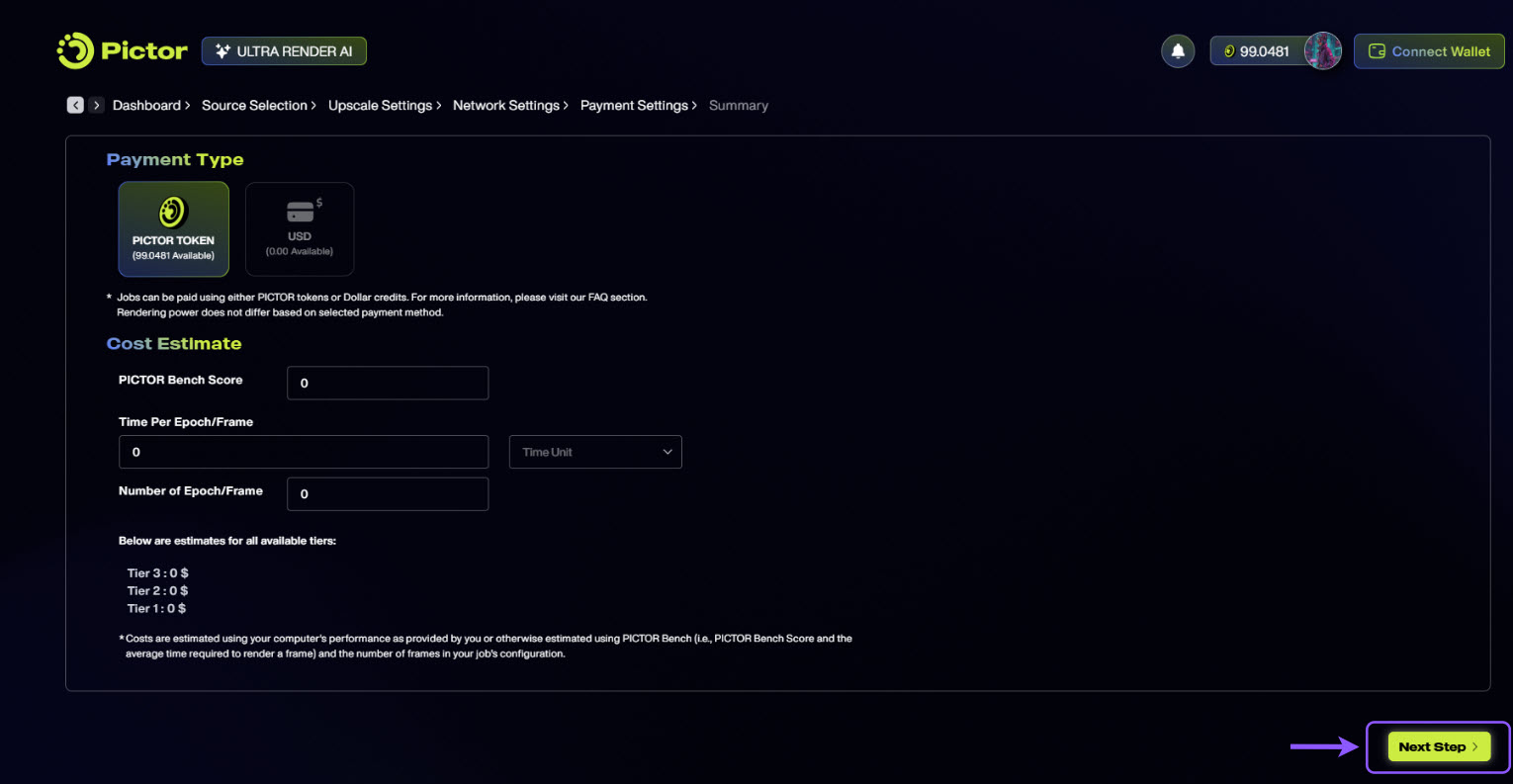Image resolution: width=1513 pixels, height=784 pixels.
Task: Click the breadcrumb back arrow
Action: 75,105
